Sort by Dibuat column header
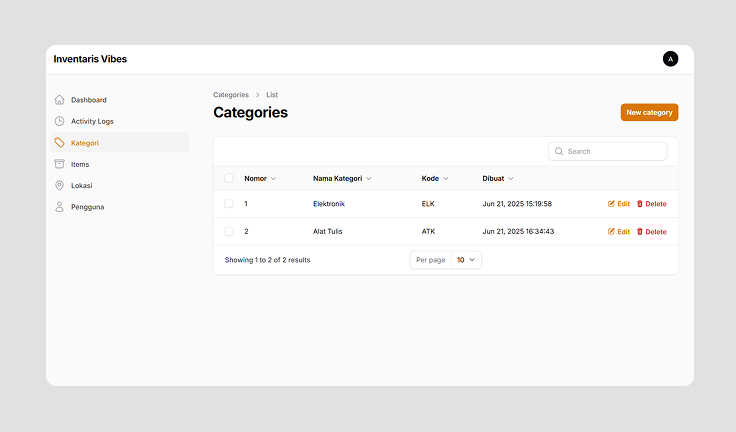The image size is (736, 432). (497, 178)
